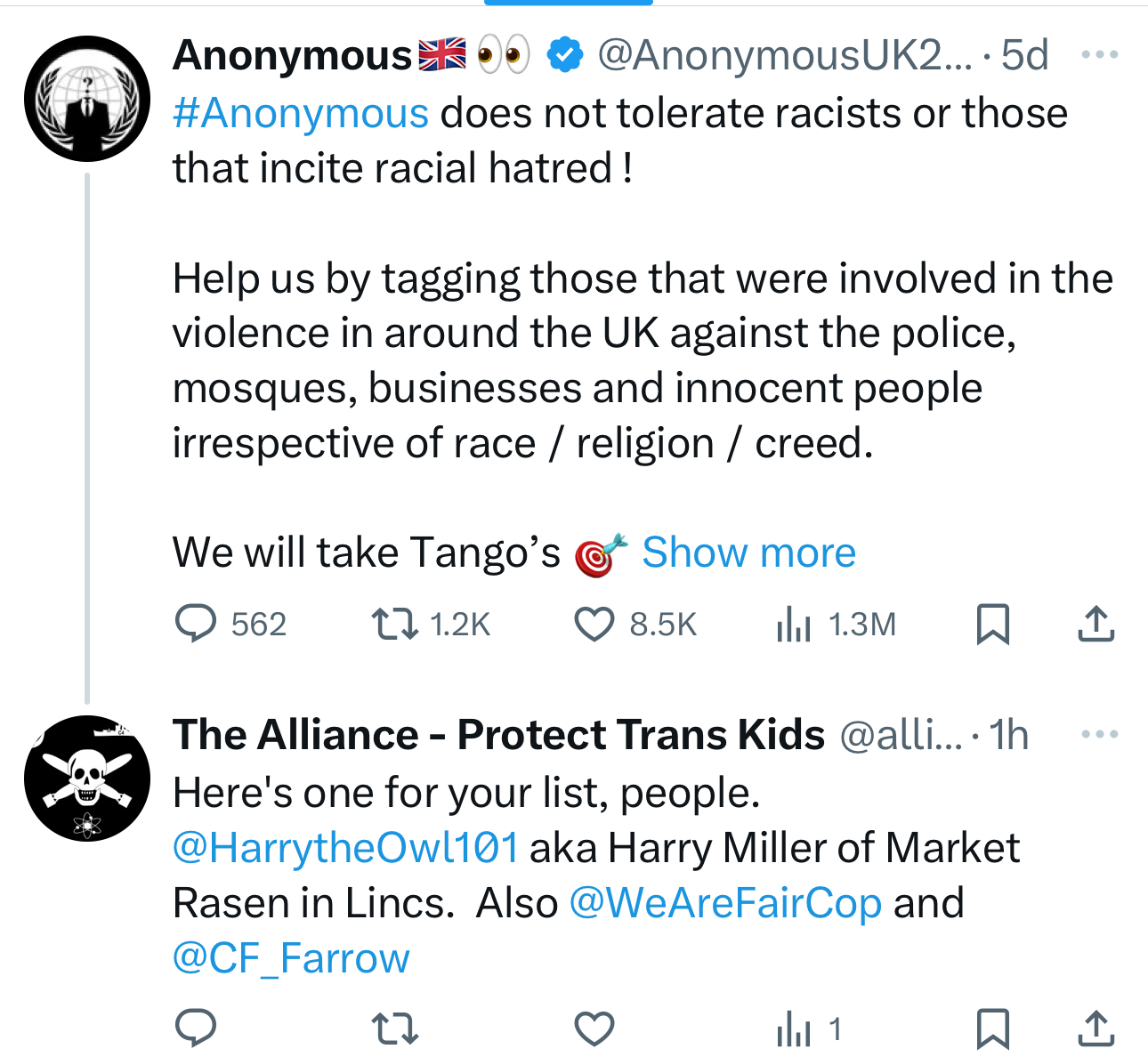Visit the @WeAreFairCop mention
Screen dimensions: 1148x1057
[725, 903]
